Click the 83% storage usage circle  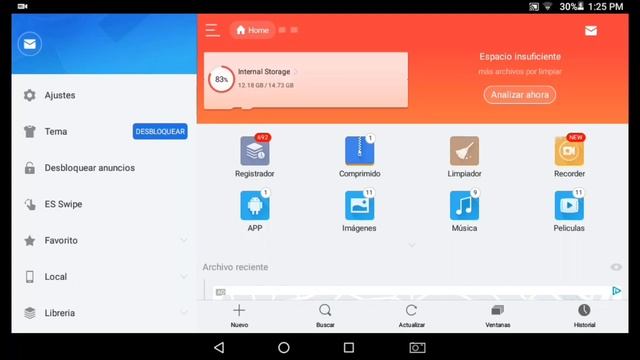click(x=221, y=79)
